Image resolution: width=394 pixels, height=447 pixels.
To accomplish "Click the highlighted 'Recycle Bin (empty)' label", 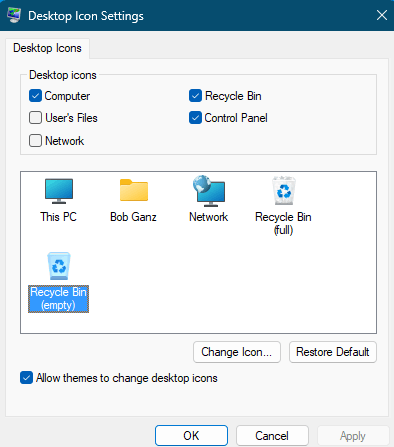I will click(x=58, y=299).
